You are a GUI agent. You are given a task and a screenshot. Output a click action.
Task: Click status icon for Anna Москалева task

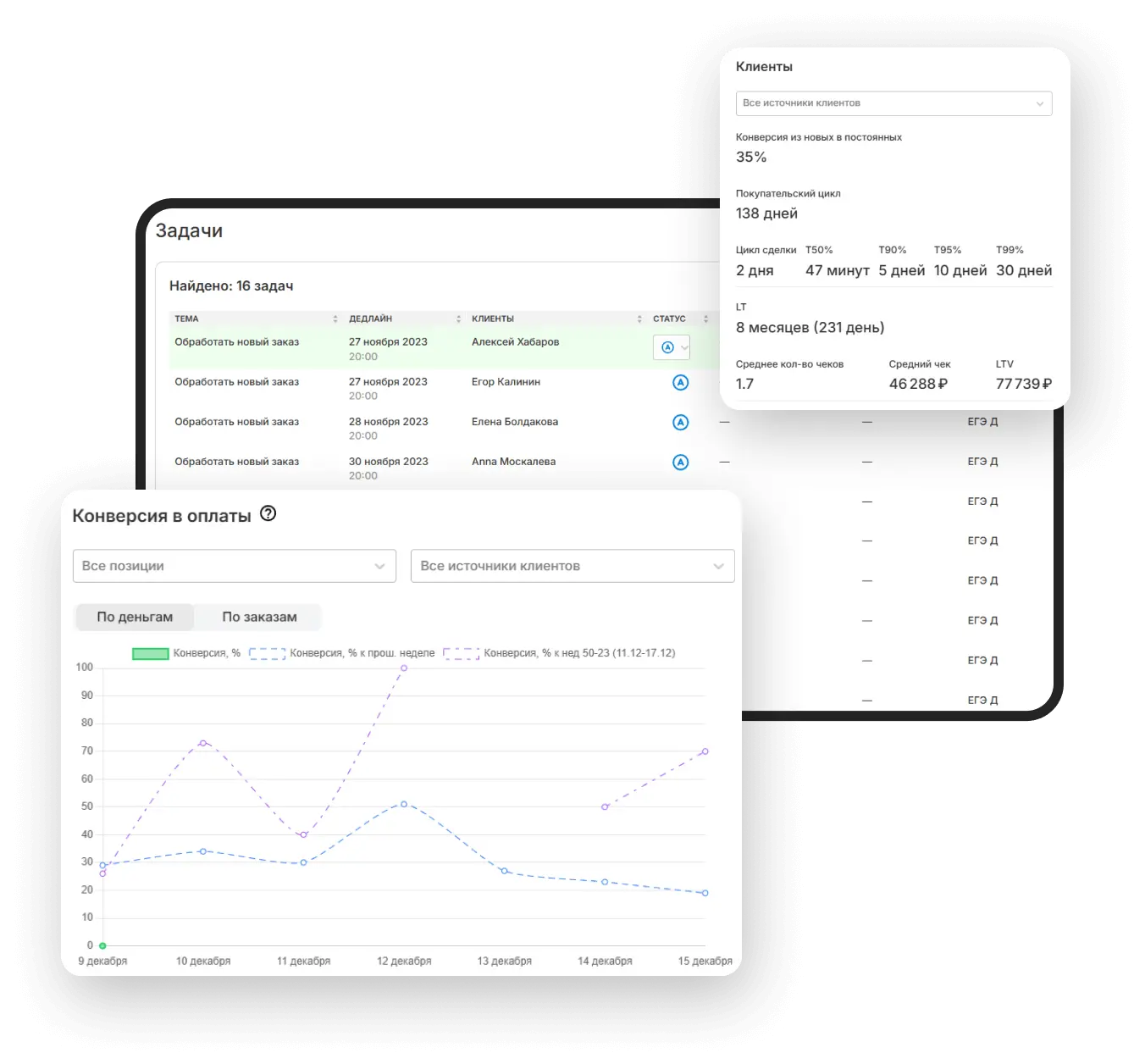680,463
